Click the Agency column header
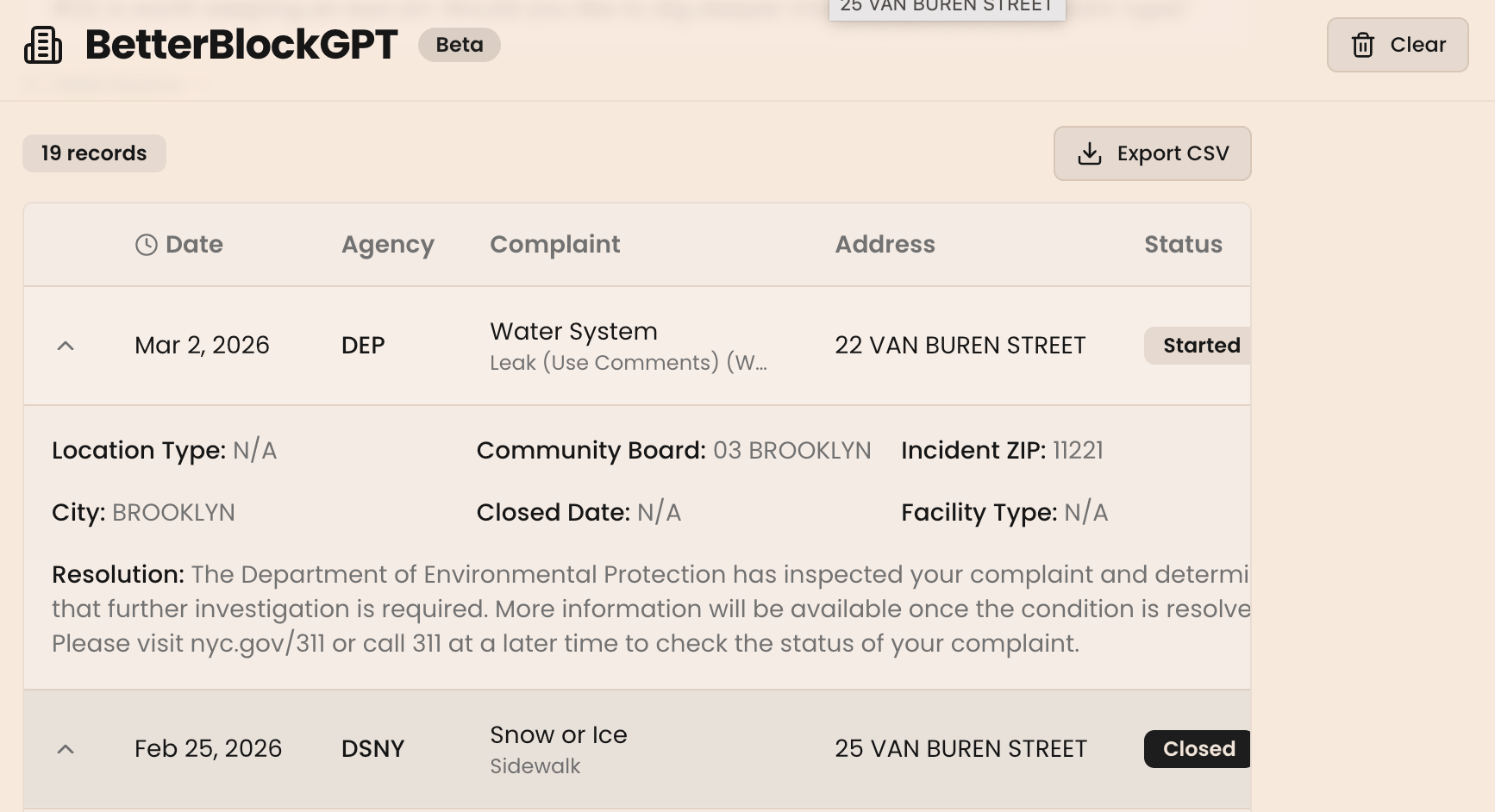Screen dimensions: 1495x812 point(387,245)
